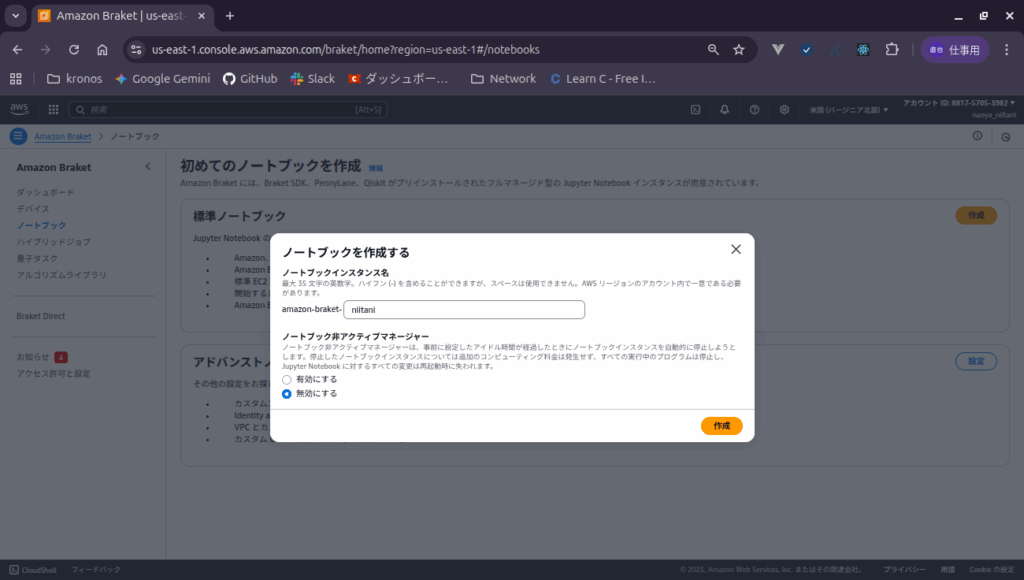Open the browser extensions puzzle icon
The image size is (1024, 580).
[892, 50]
